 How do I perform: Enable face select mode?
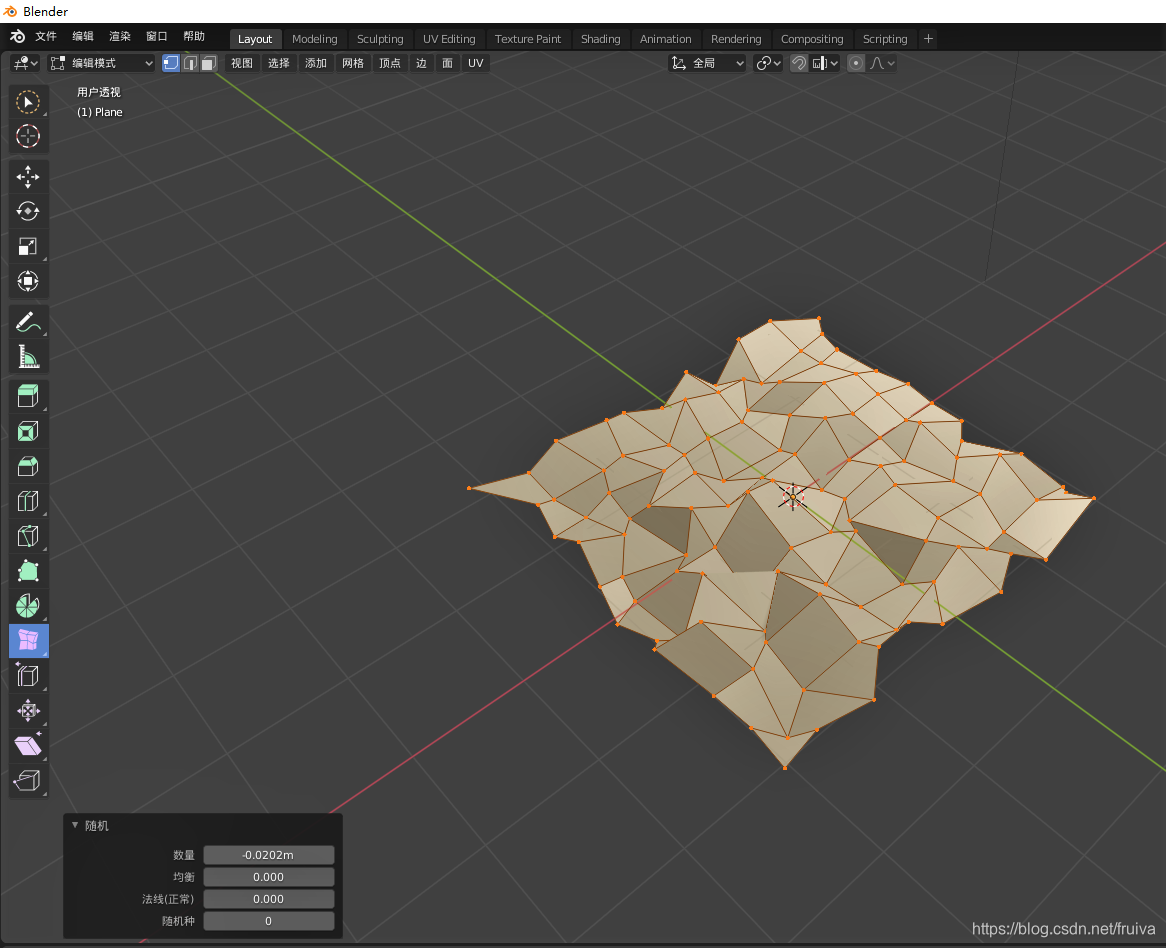click(209, 63)
